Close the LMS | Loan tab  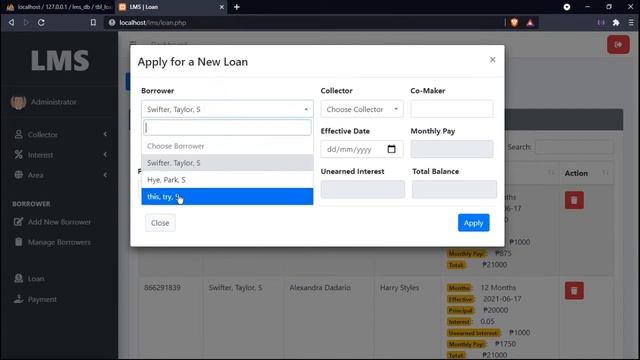(x=222, y=7)
